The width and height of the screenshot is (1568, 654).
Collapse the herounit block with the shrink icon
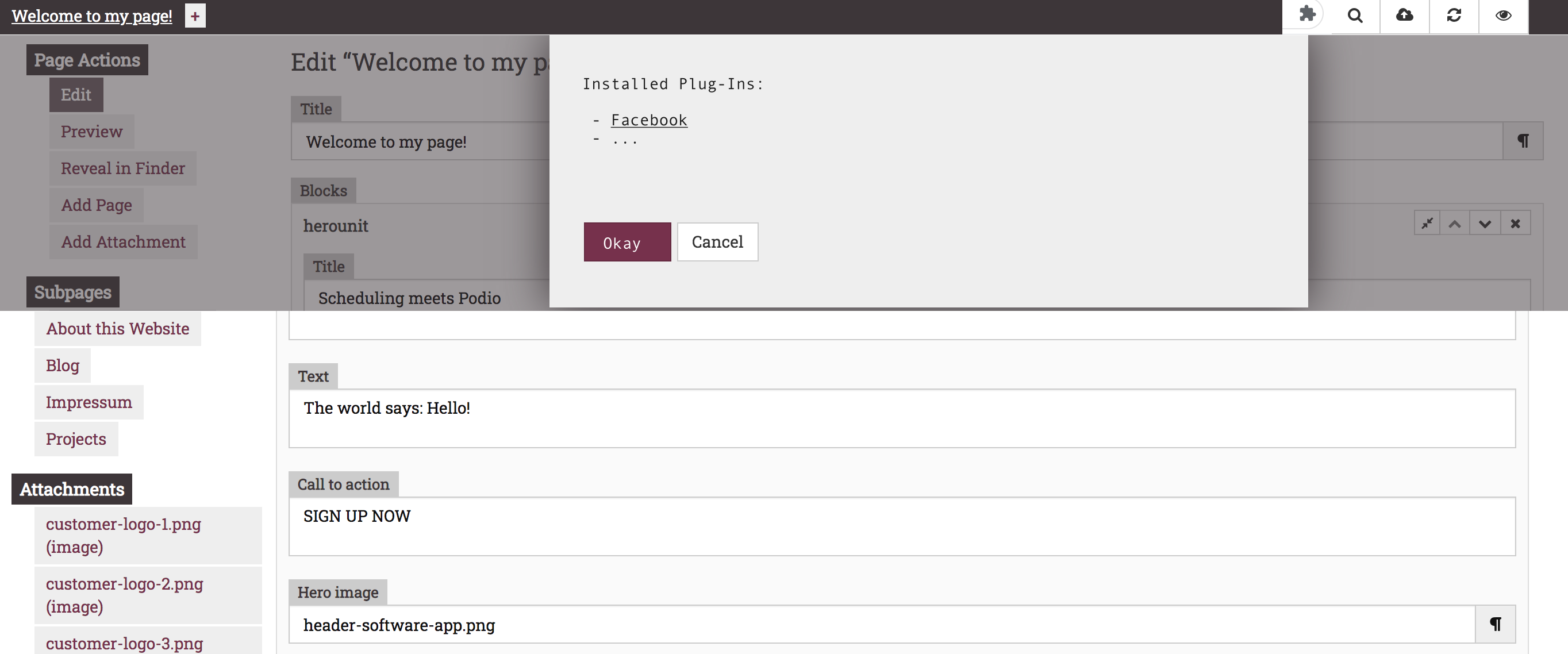(x=1425, y=222)
